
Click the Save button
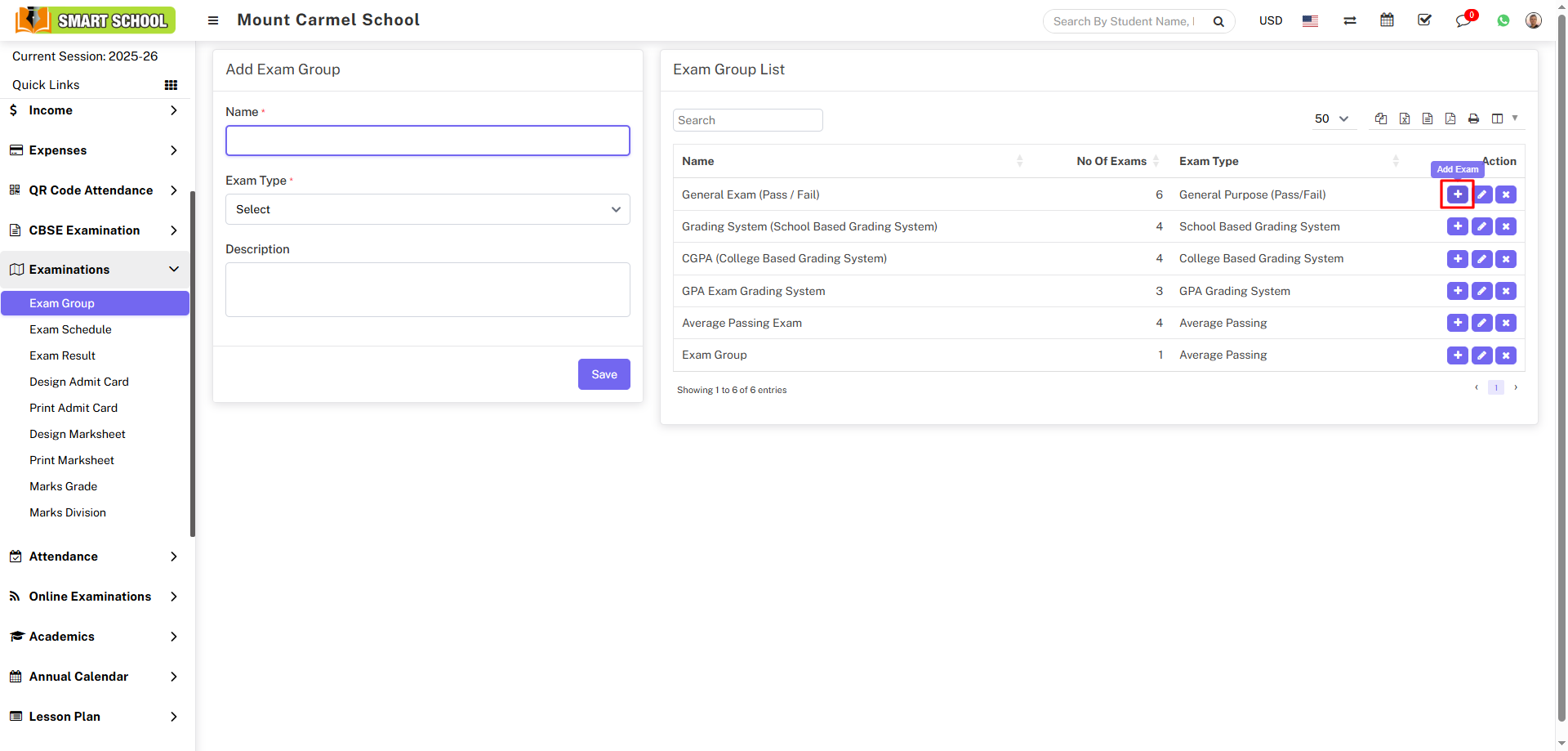coord(604,374)
